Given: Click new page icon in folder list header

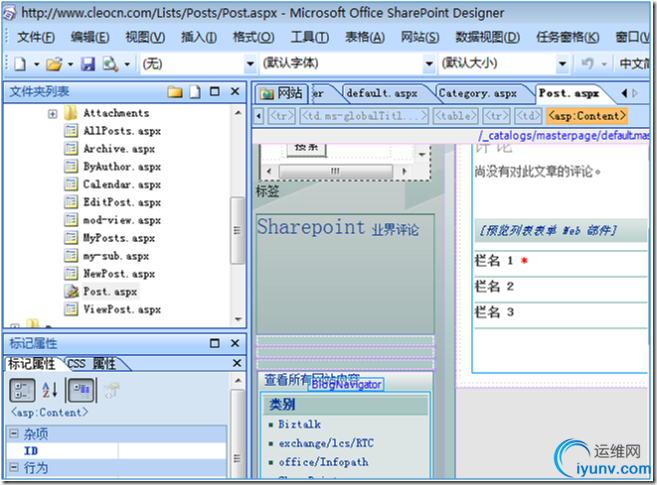Looking at the screenshot, I should click(x=195, y=92).
